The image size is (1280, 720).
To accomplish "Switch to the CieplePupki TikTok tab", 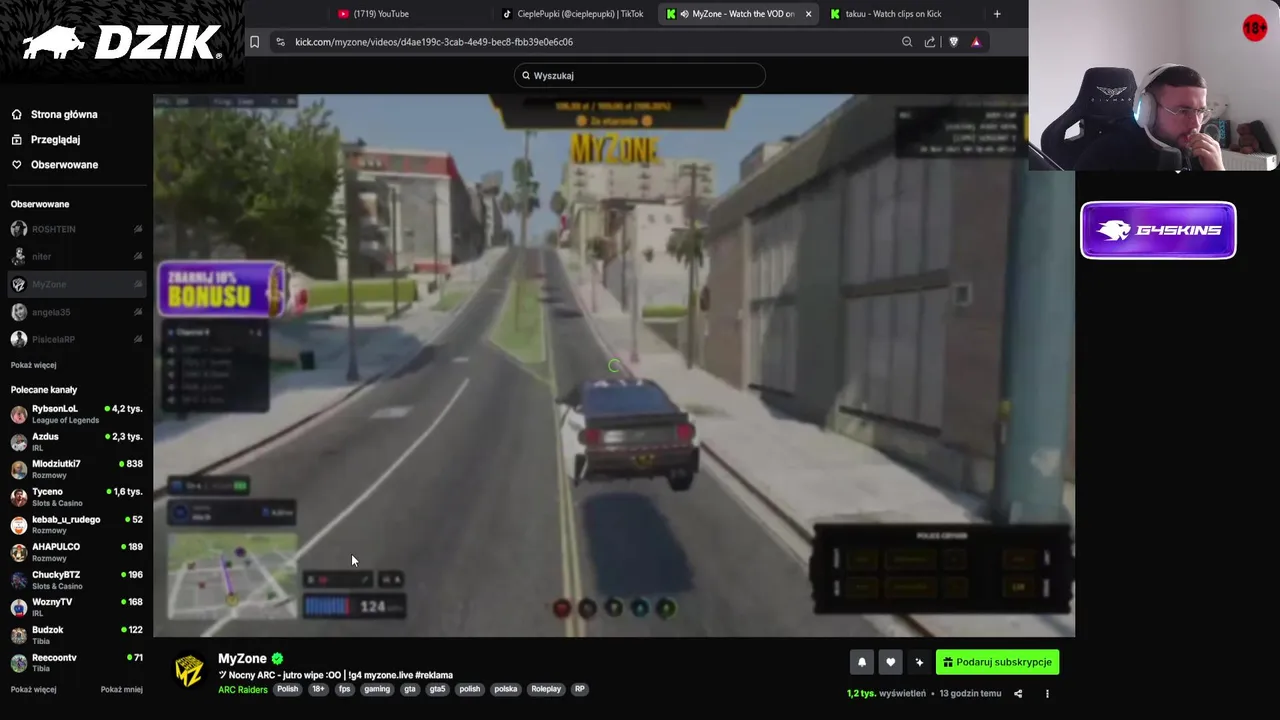I will point(572,14).
